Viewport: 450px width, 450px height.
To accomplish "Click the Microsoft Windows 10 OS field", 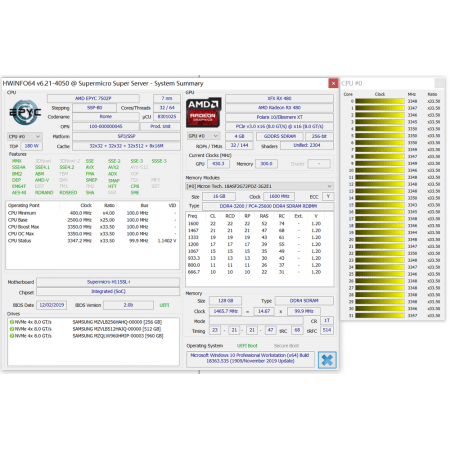I will [250, 358].
